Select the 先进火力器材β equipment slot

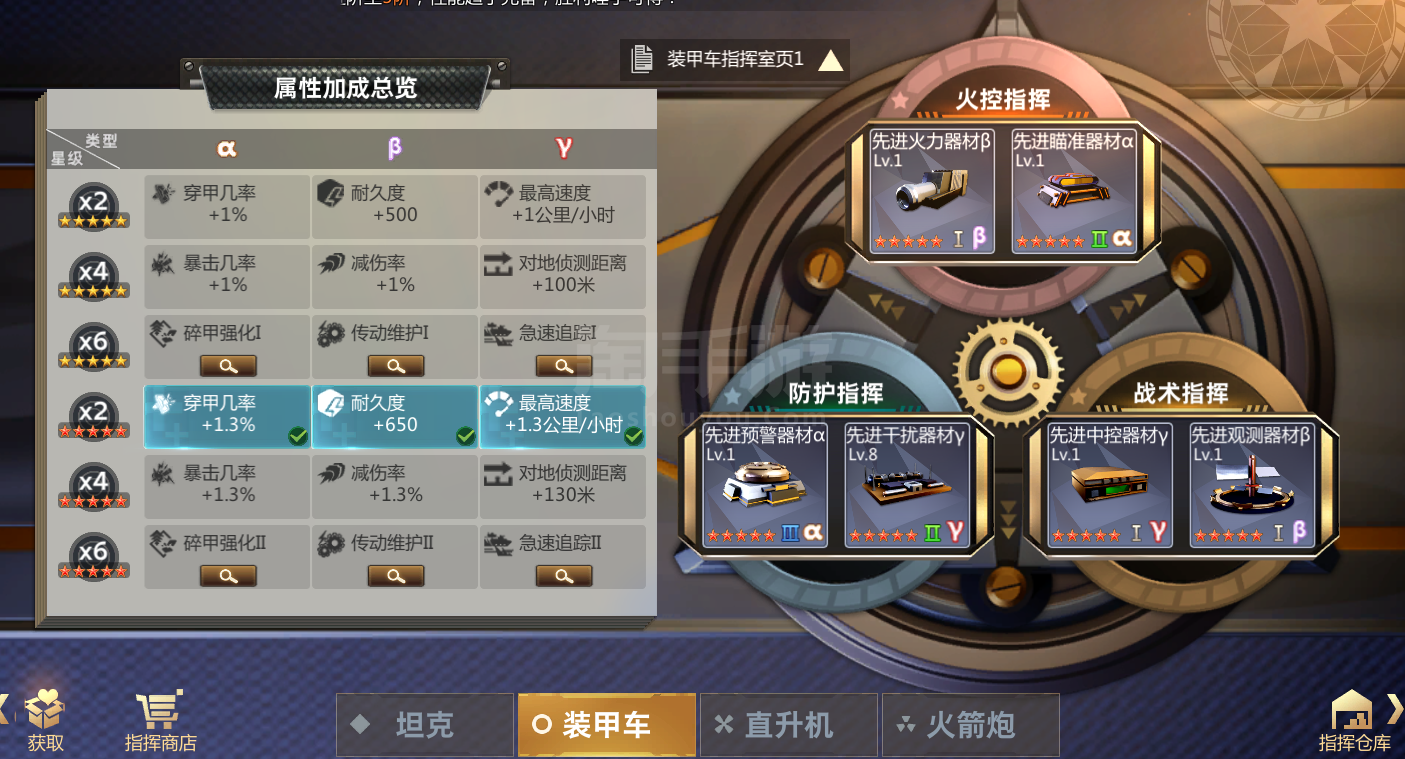(x=931, y=190)
